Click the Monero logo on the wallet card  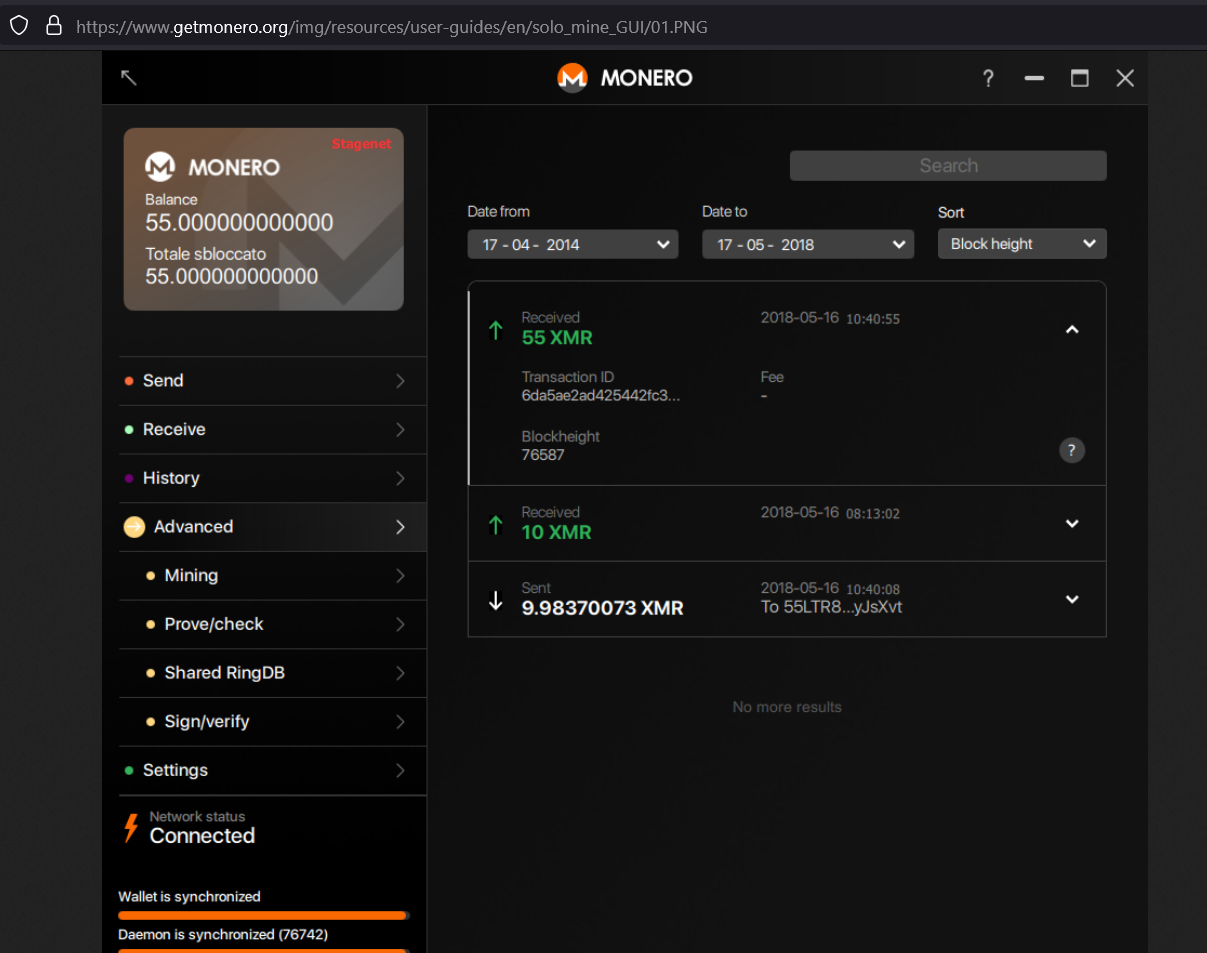(160, 167)
